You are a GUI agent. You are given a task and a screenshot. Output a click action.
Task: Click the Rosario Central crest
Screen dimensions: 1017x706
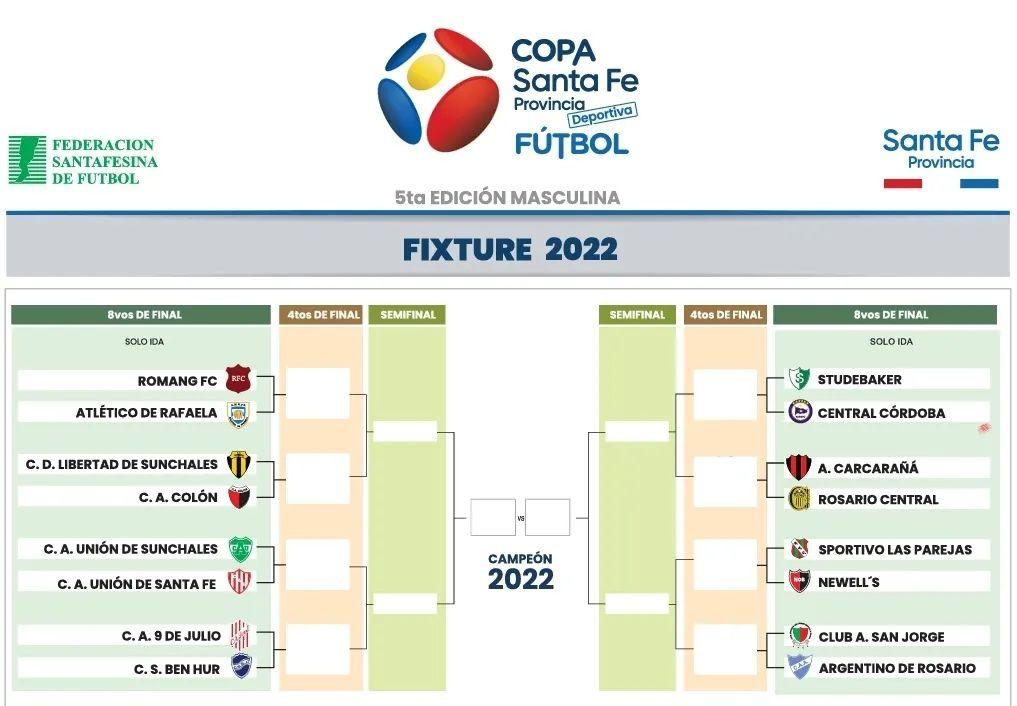[798, 499]
